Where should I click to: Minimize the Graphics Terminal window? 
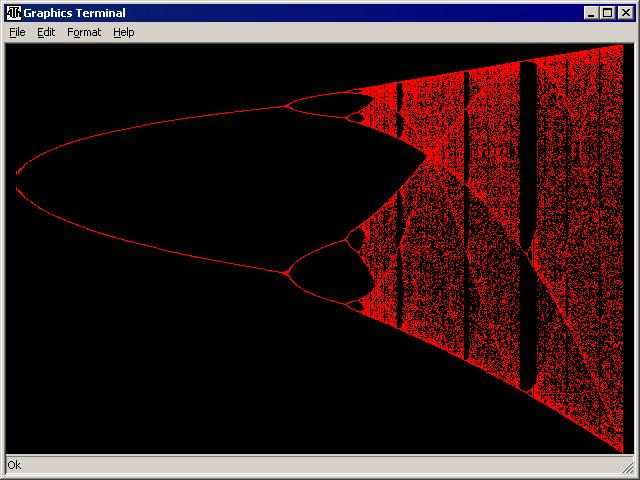pyautogui.click(x=592, y=13)
